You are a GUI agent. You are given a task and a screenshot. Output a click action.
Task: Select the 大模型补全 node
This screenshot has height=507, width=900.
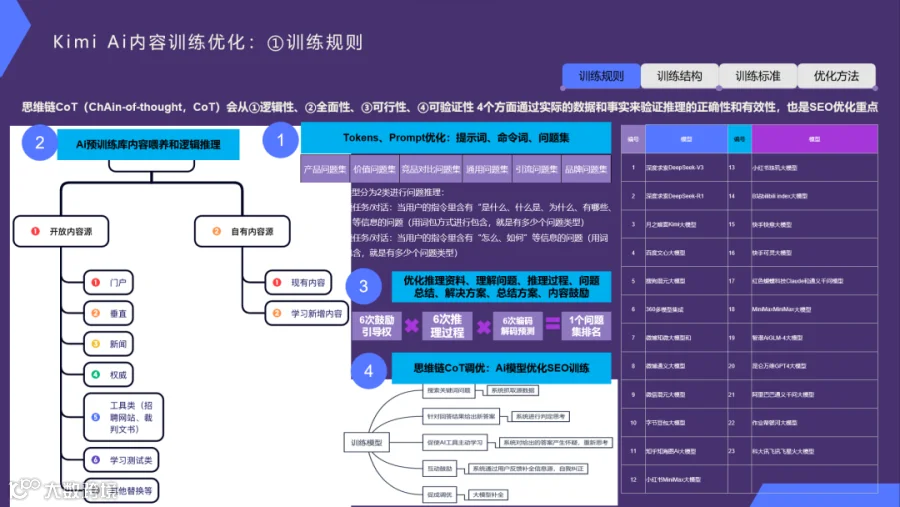point(488,494)
